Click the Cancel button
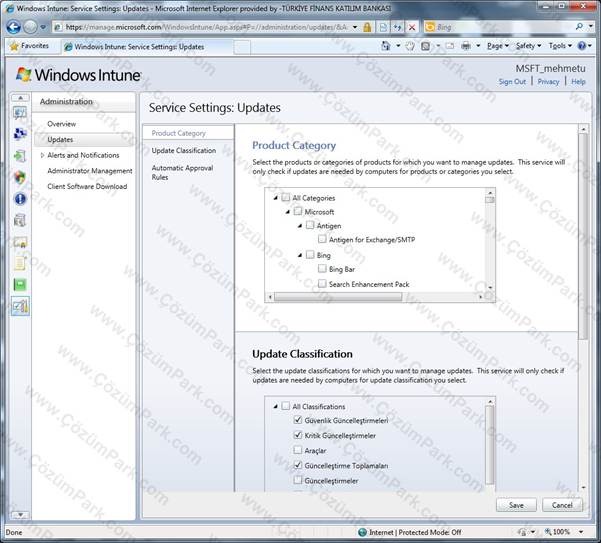This screenshot has width=601, height=543. (x=562, y=505)
